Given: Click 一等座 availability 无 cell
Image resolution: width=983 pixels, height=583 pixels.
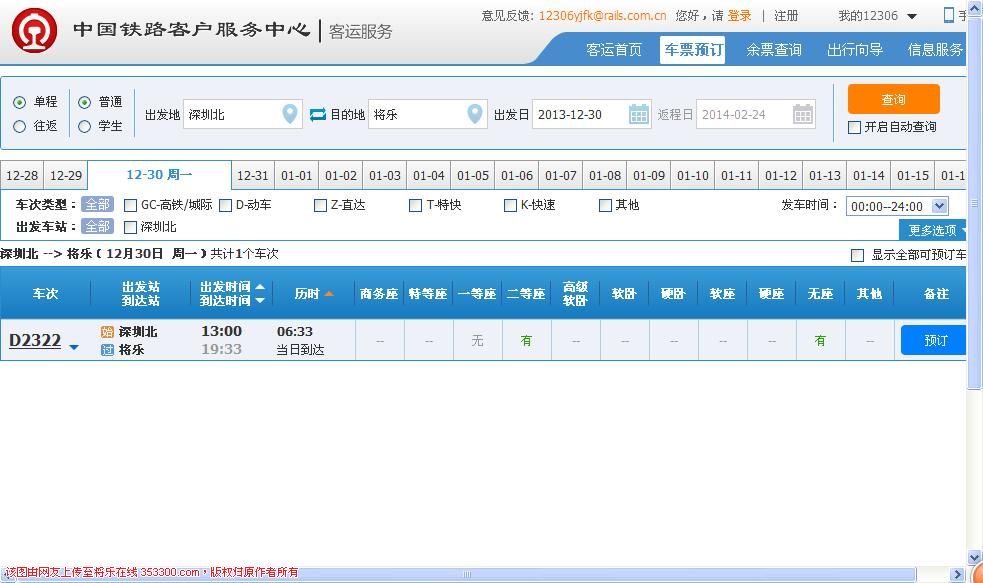Looking at the screenshot, I should (x=477, y=340).
